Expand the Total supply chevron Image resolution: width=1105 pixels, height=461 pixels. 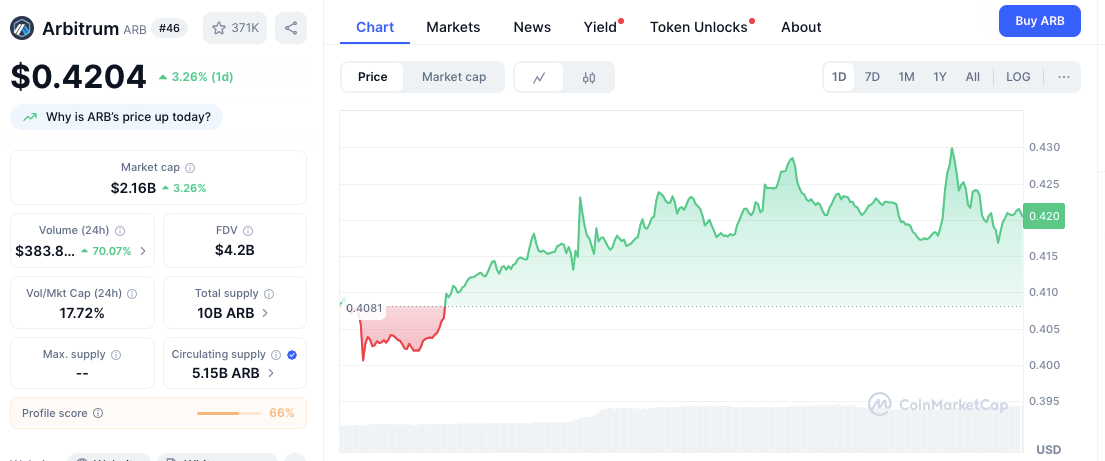(265, 313)
